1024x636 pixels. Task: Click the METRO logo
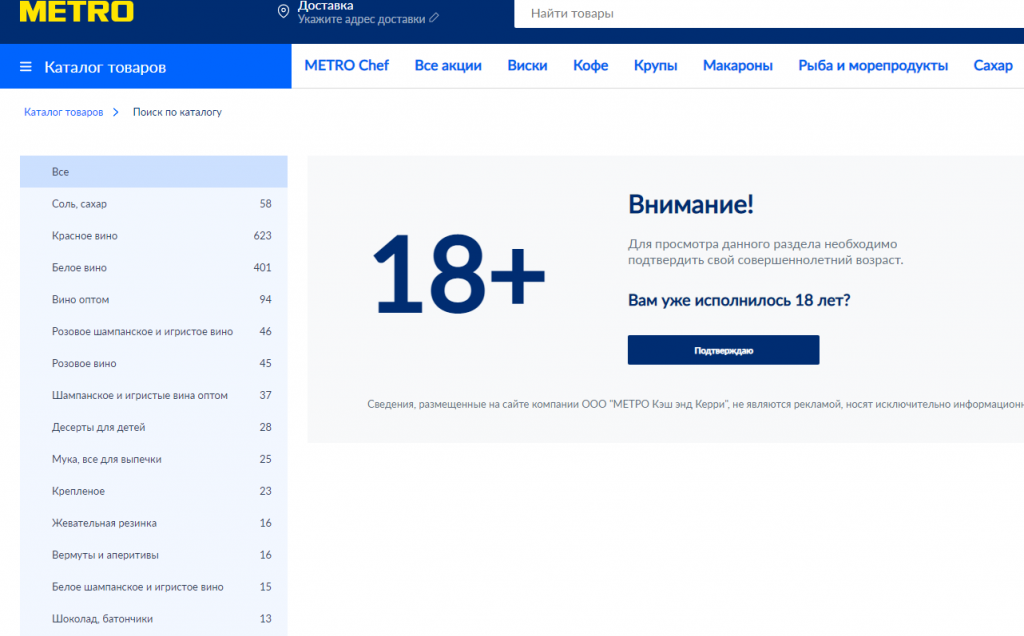click(x=76, y=12)
